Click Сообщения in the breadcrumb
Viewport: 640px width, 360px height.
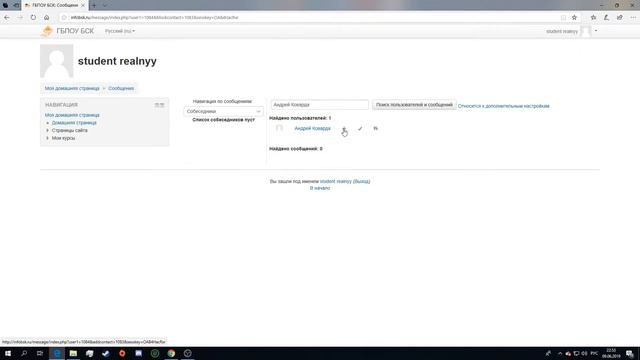click(x=121, y=88)
